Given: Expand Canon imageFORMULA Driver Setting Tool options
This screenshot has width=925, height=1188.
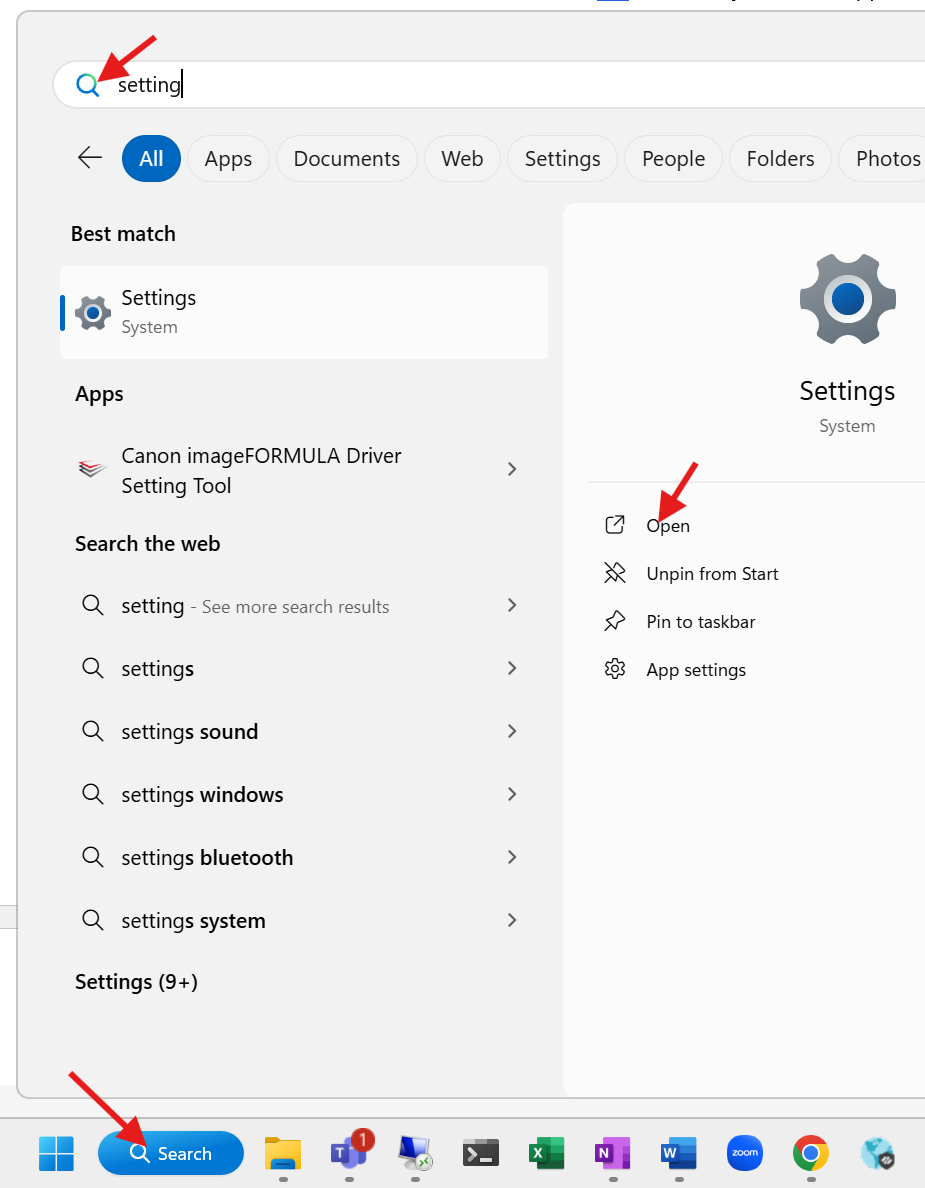Looking at the screenshot, I should pyautogui.click(x=511, y=469).
